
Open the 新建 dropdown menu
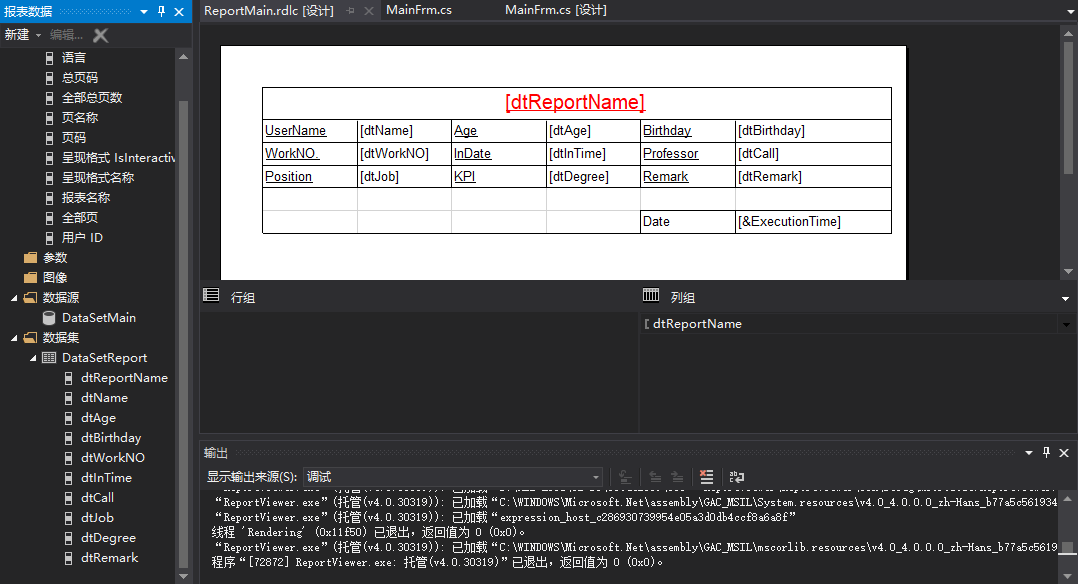tap(38, 35)
